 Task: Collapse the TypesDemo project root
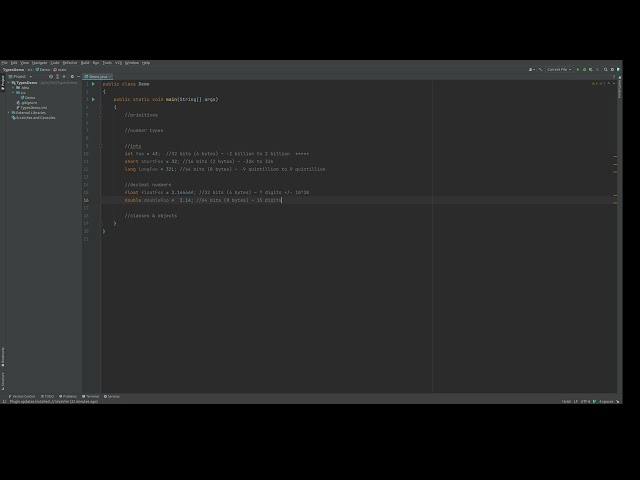click(9, 83)
